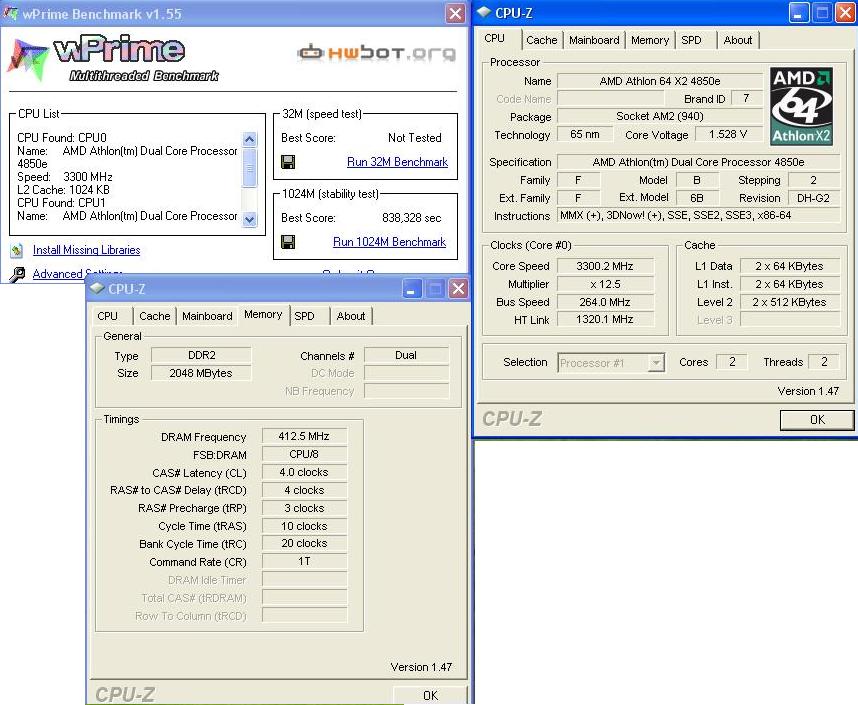Click the CPU List scrollbar thumb
The height and width of the screenshot is (705, 858).
[250, 167]
